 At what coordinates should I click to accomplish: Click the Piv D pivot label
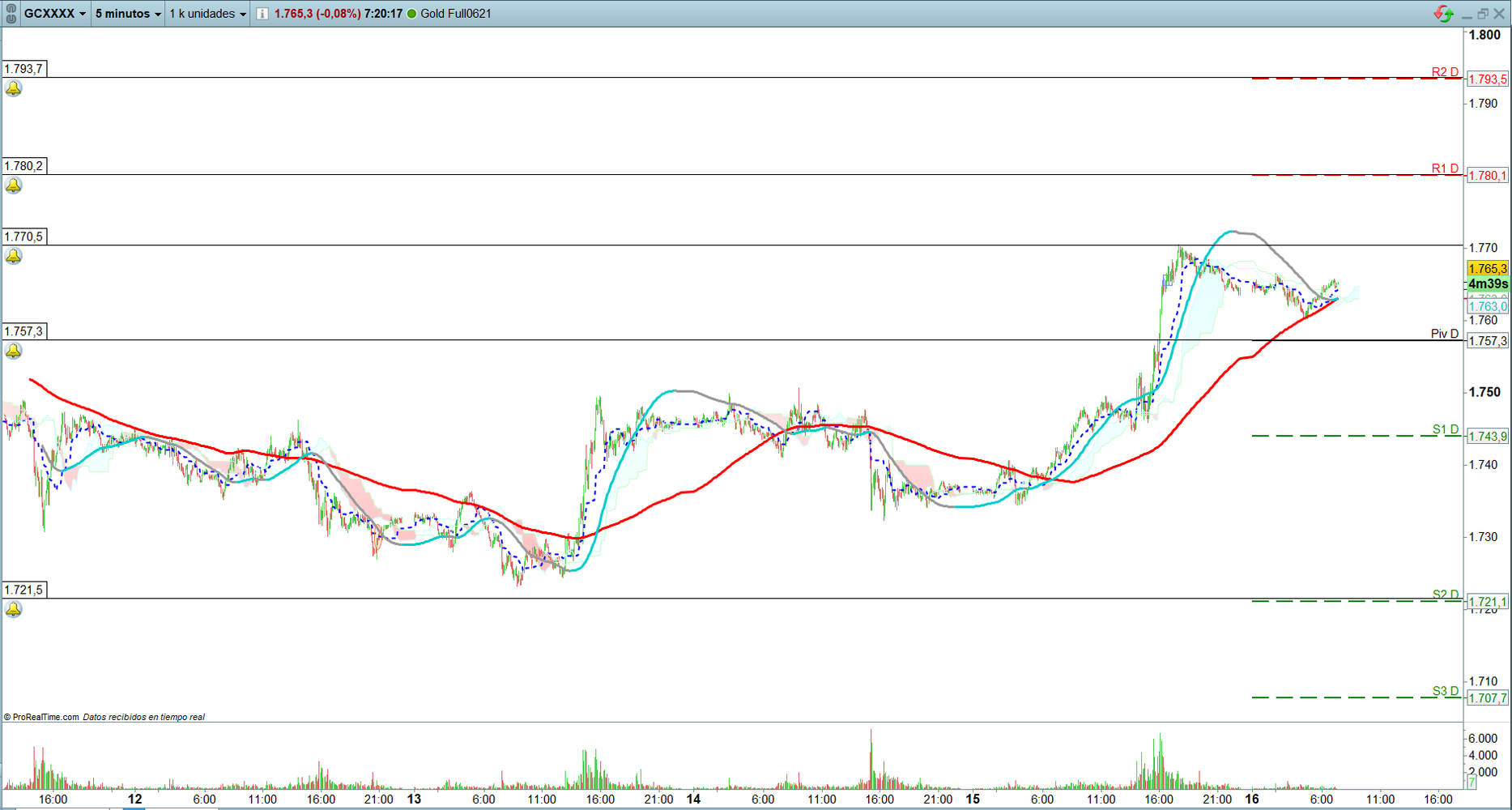click(x=1445, y=334)
